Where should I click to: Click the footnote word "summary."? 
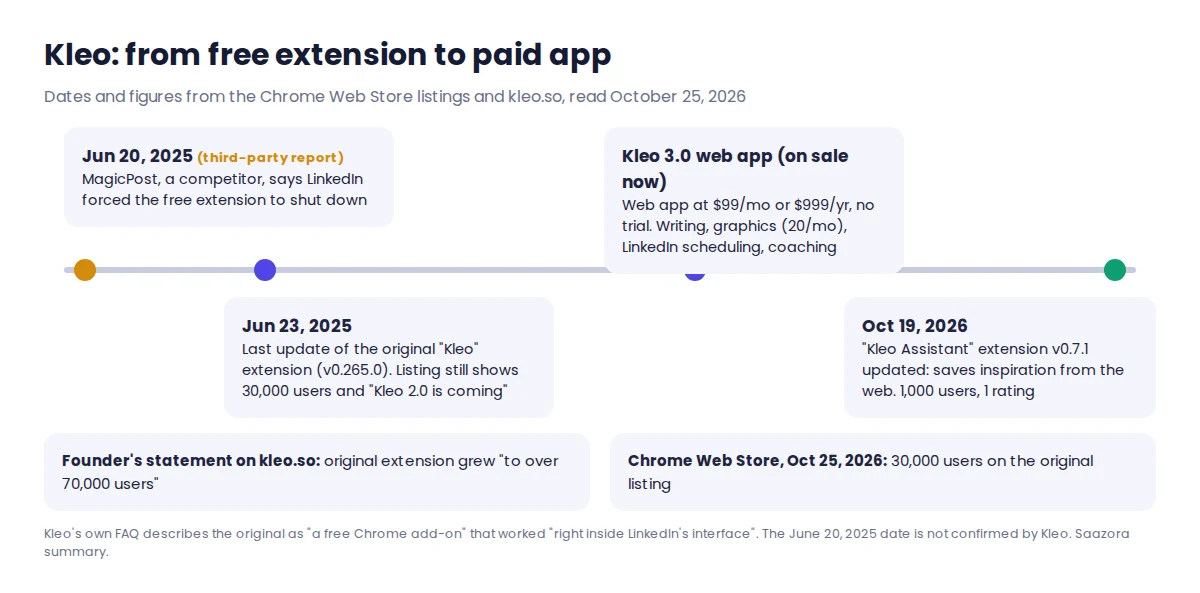point(75,552)
